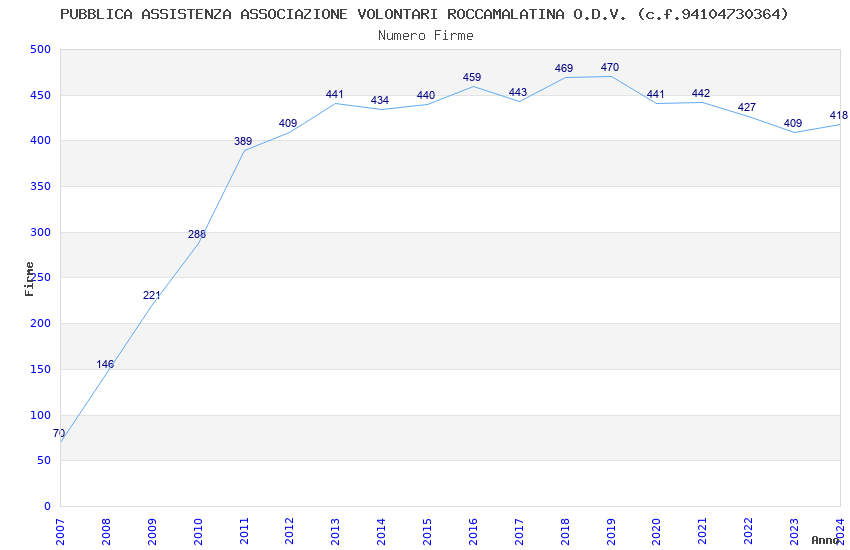Click the x-axis year 2019
The height and width of the screenshot is (550, 850).
611,532
